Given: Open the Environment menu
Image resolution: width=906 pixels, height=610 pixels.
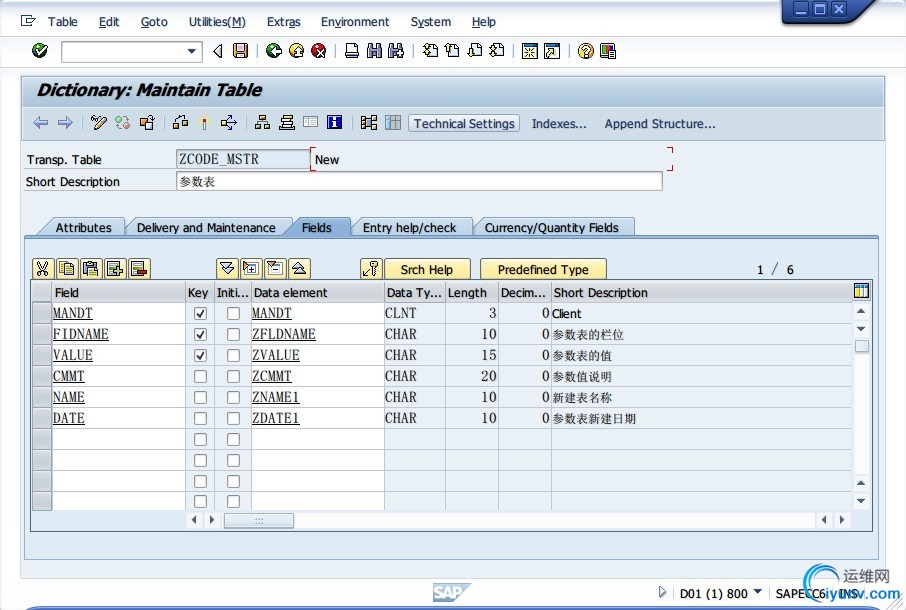Looking at the screenshot, I should 355,22.
